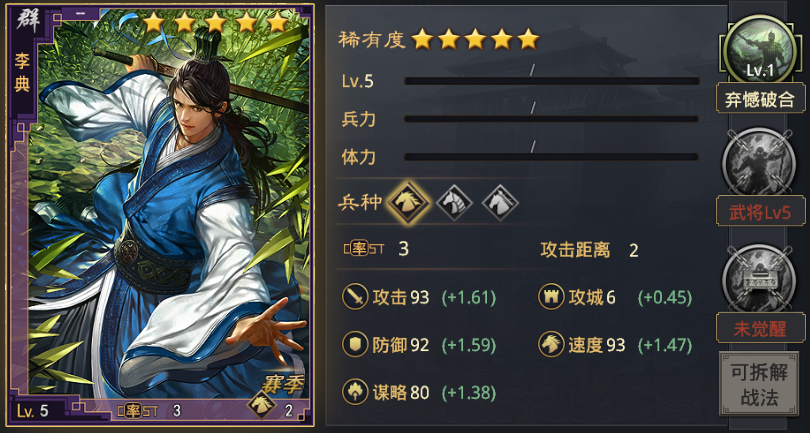Open the Lv.1 skill portrait icon

759,51
